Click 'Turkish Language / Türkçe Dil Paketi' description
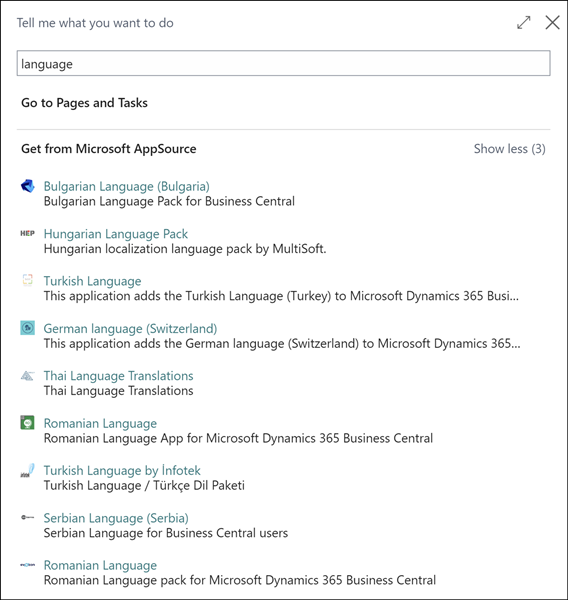The image size is (568, 600). pyautogui.click(x=144, y=485)
